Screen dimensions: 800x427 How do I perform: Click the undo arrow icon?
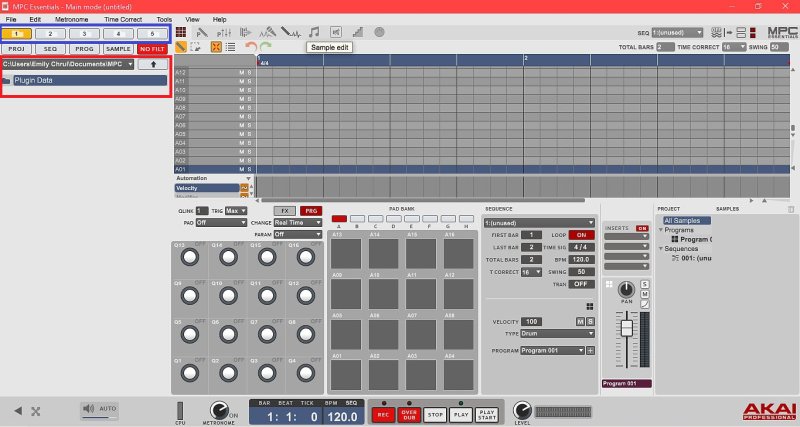(250, 47)
